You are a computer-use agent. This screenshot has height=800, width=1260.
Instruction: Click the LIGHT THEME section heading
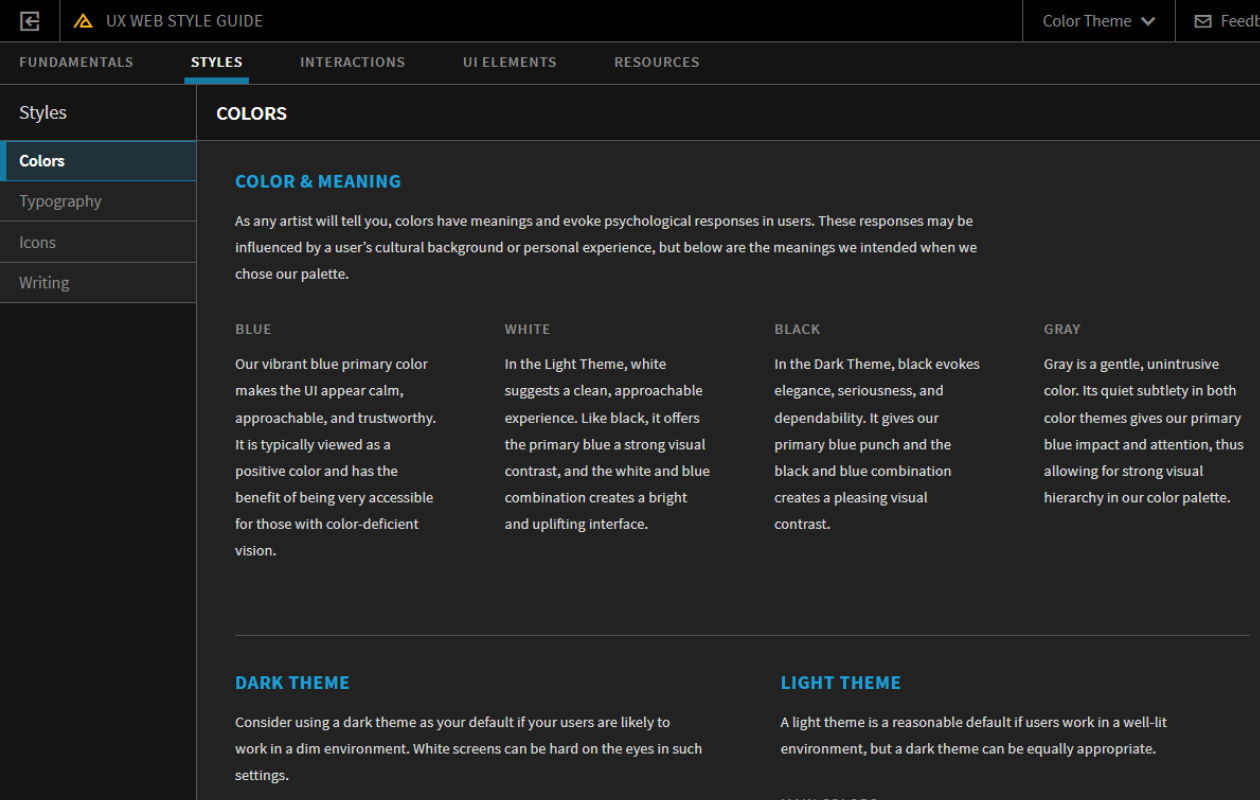pyautogui.click(x=841, y=683)
